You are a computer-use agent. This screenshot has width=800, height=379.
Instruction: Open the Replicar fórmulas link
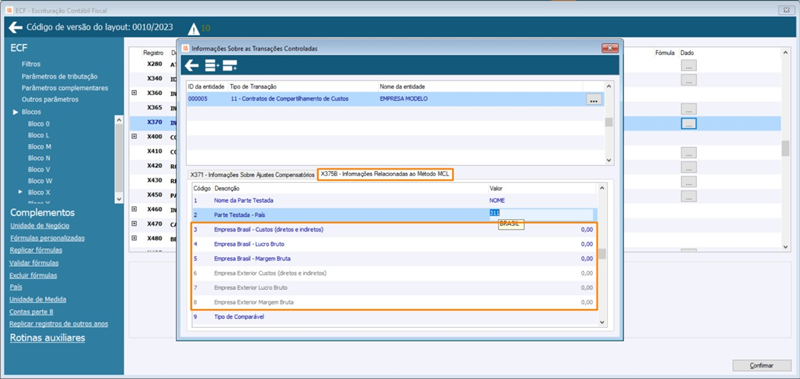(x=36, y=250)
